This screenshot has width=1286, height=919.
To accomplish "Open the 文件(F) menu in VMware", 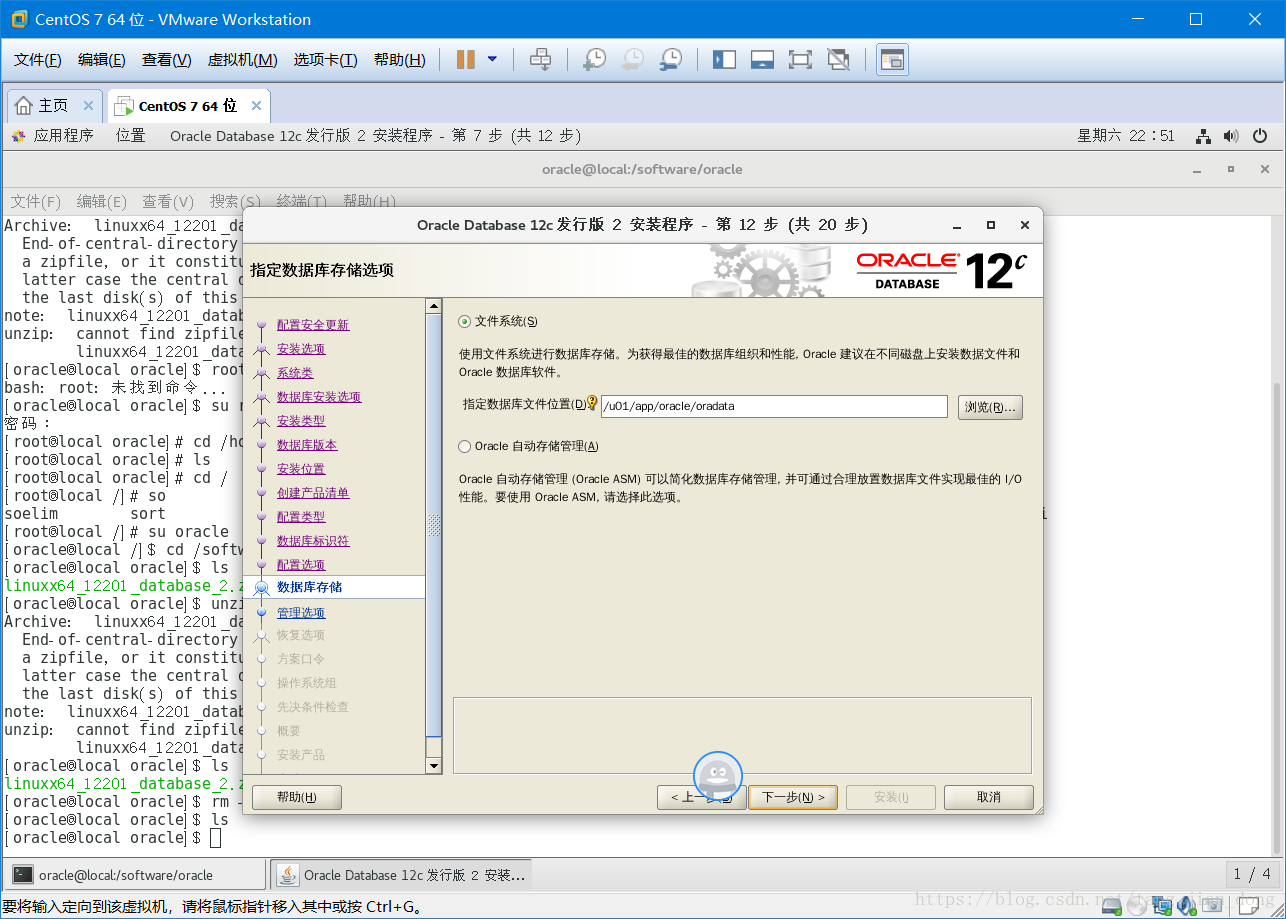I will pos(38,60).
